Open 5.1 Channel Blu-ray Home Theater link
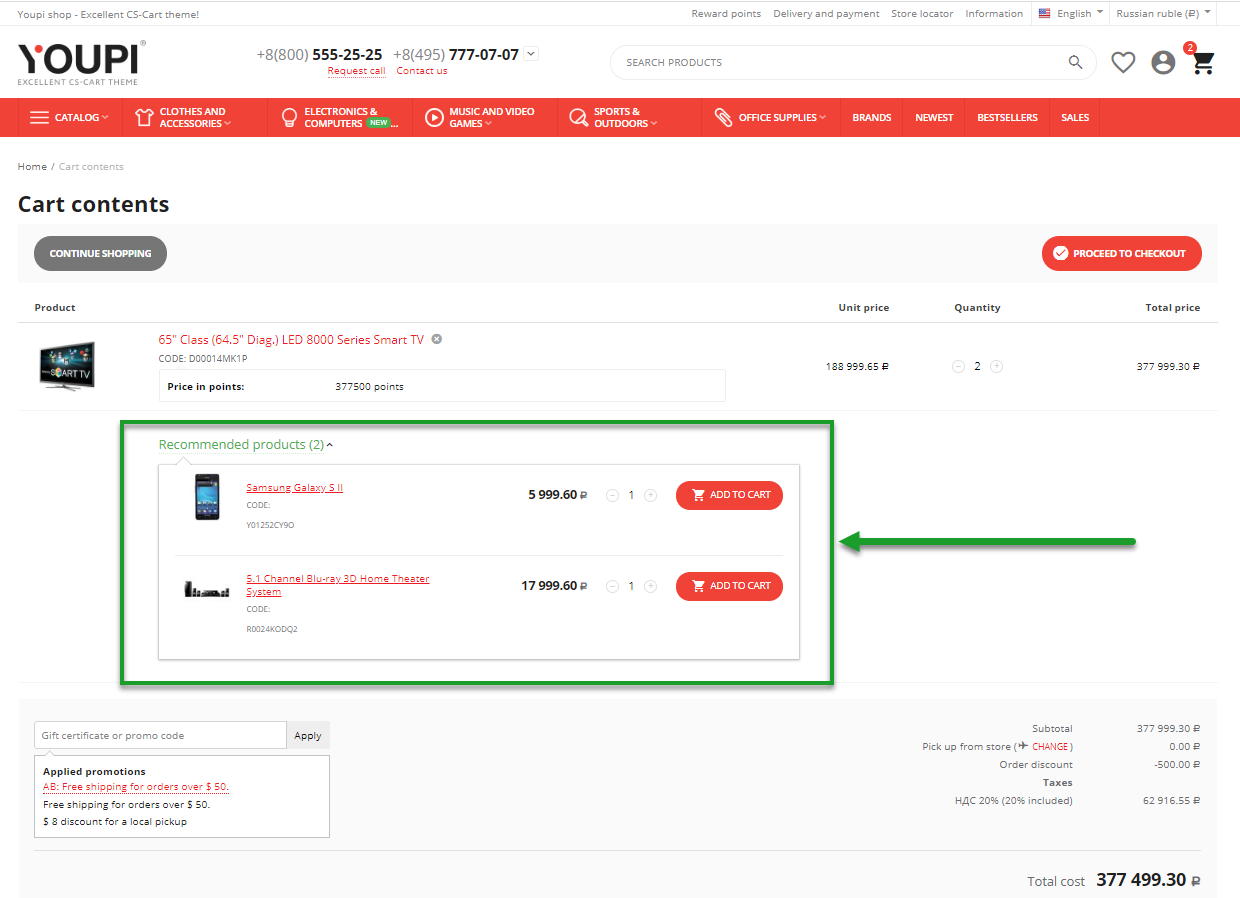Image resolution: width=1240 pixels, height=898 pixels. 338,585
